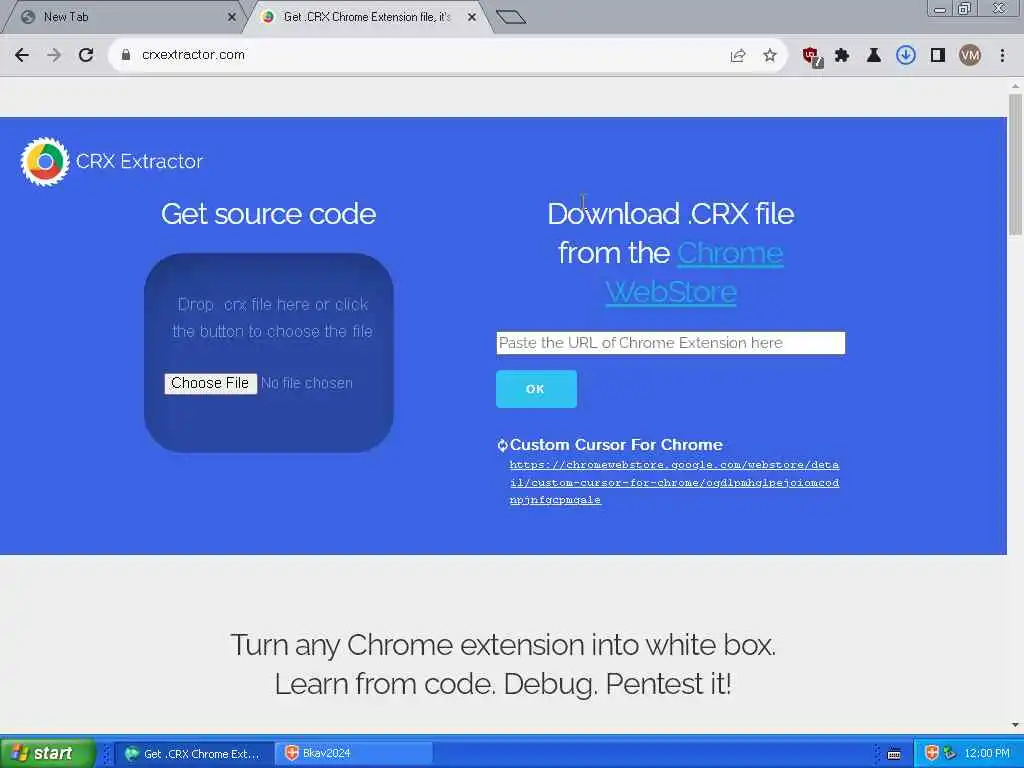Minimize the Chrome window
Image resolution: width=1024 pixels, height=768 pixels.
point(940,9)
